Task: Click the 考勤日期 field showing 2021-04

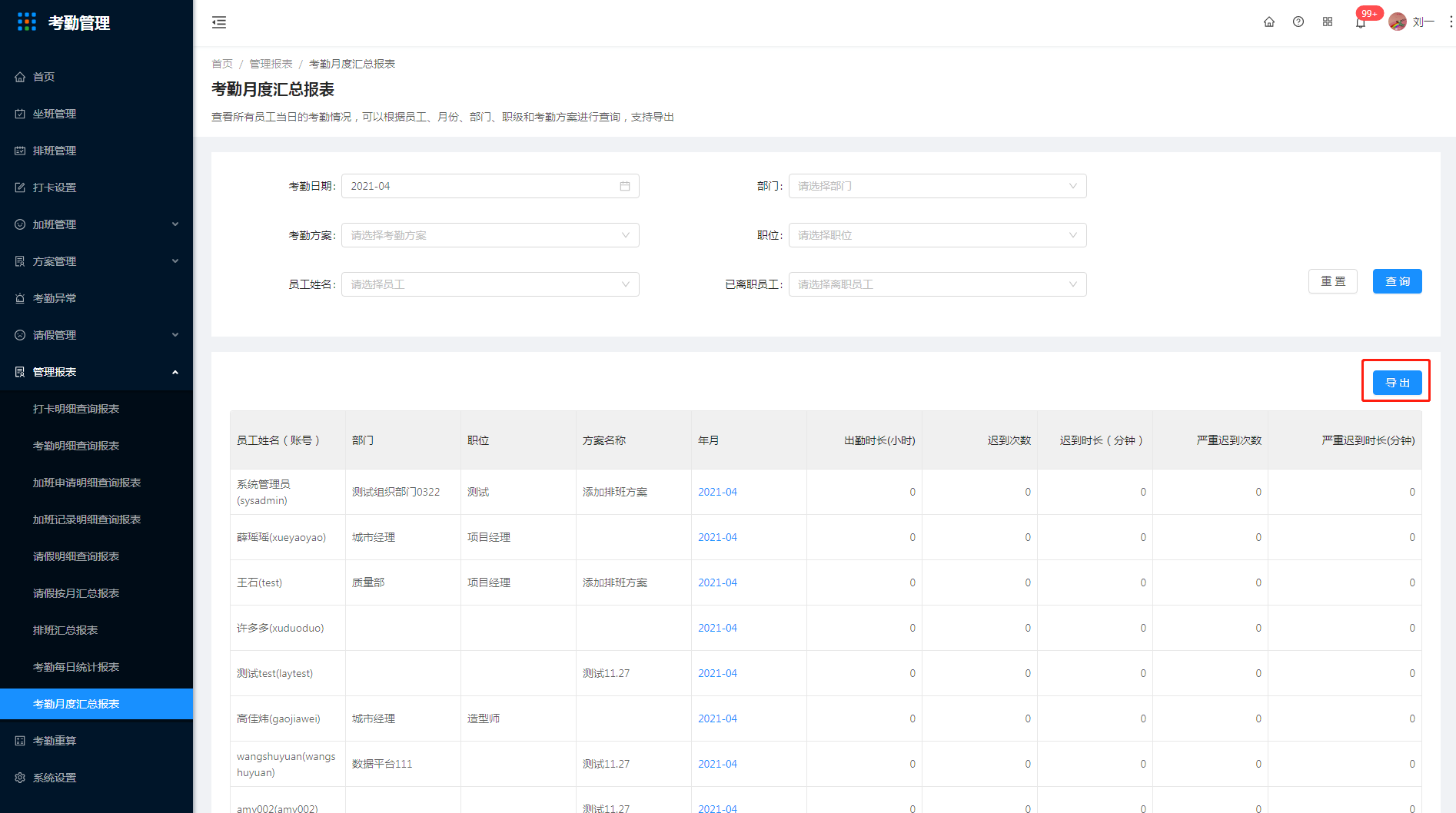Action: click(490, 186)
